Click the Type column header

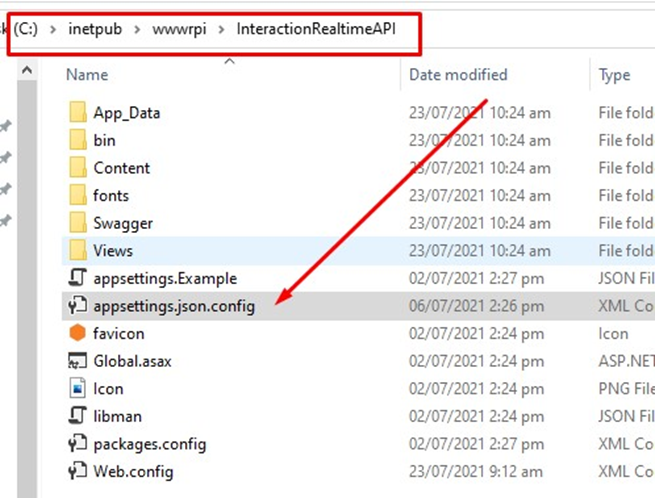[614, 75]
